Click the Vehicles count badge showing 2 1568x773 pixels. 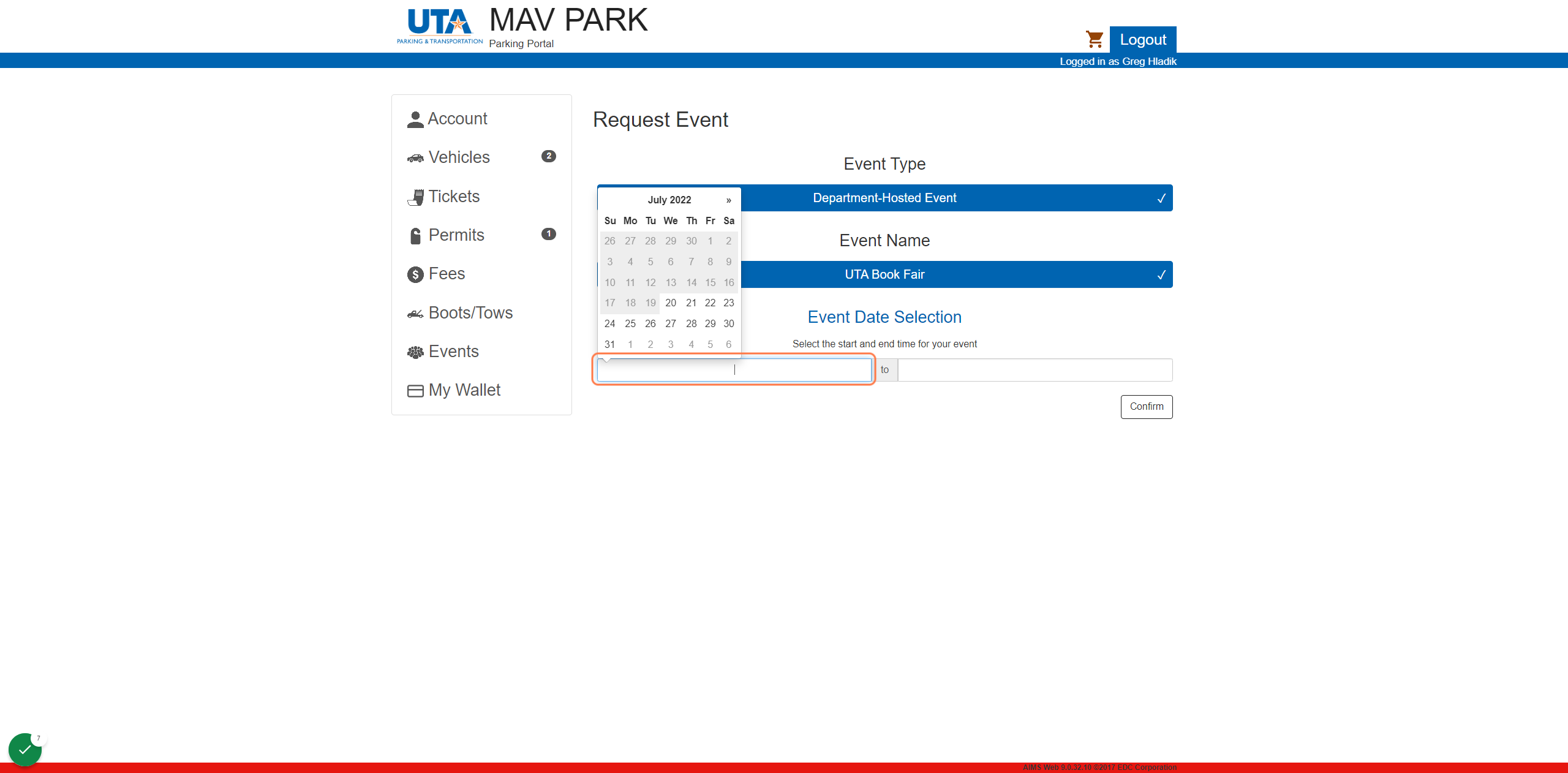tap(549, 156)
